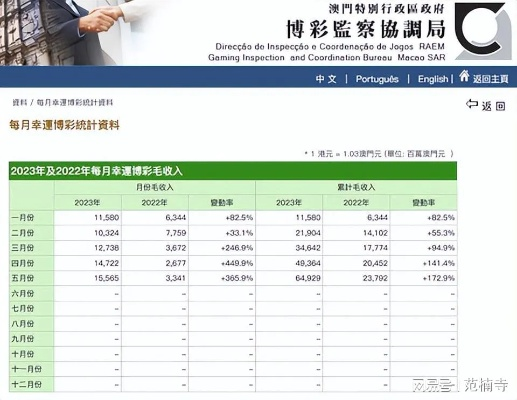Click the 月份毛收入 column group header
The height and width of the screenshot is (400, 517).
[155, 187]
